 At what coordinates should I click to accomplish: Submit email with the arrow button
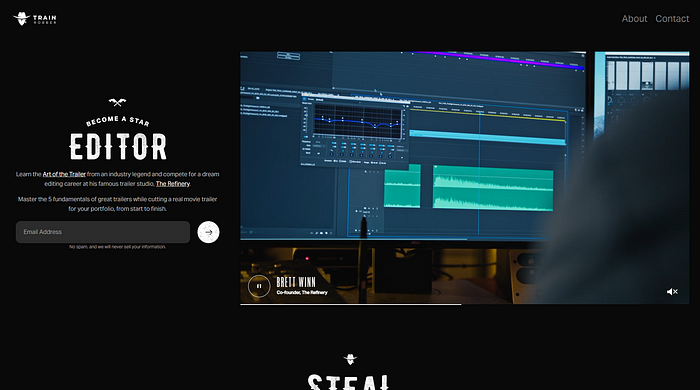[208, 232]
